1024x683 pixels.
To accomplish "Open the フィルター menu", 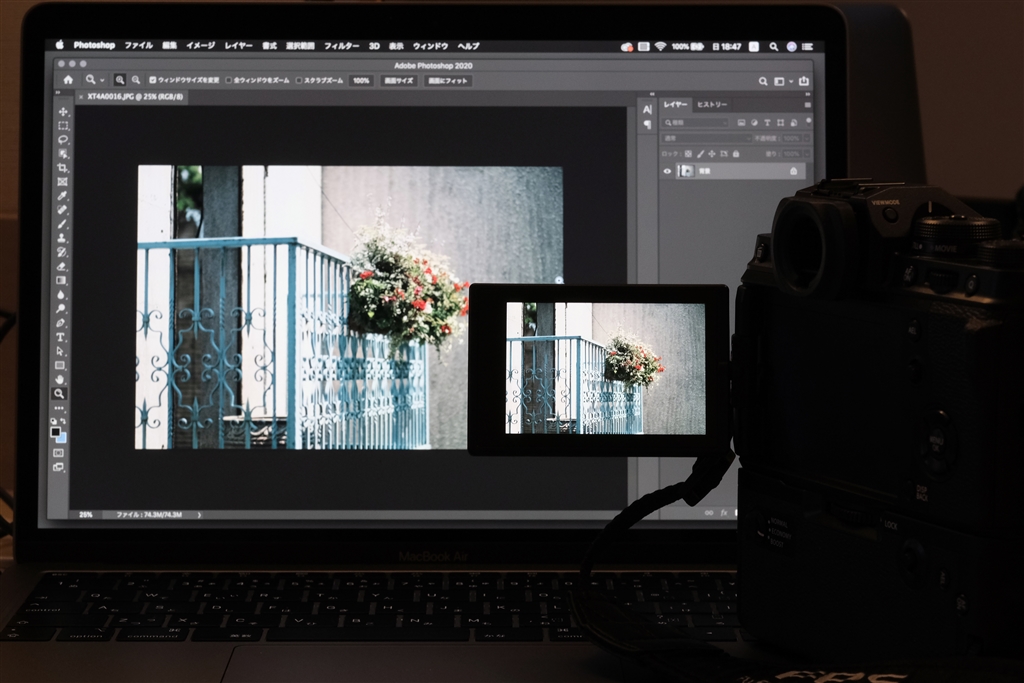I will click(343, 46).
